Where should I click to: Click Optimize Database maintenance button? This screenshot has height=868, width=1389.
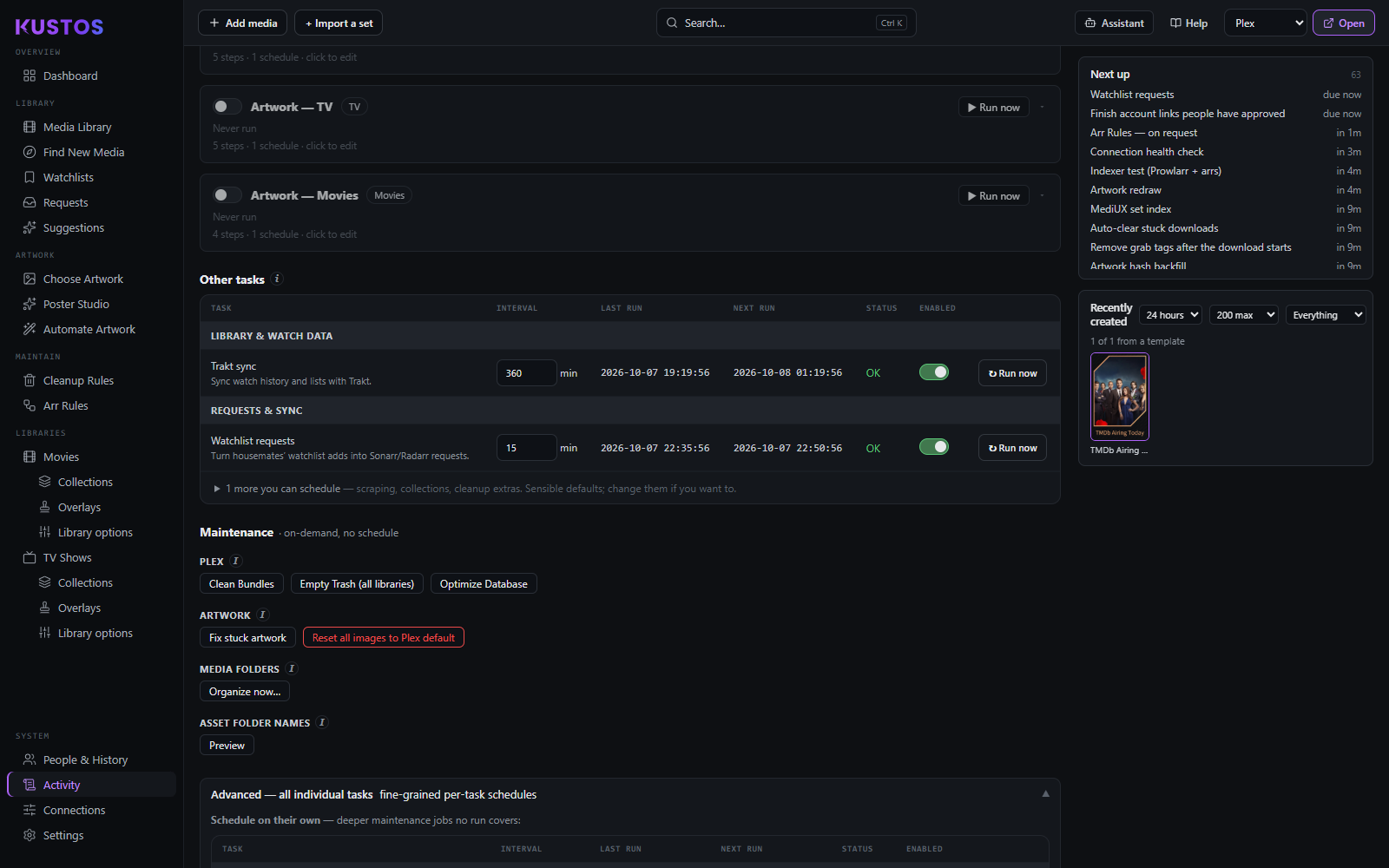coord(484,583)
